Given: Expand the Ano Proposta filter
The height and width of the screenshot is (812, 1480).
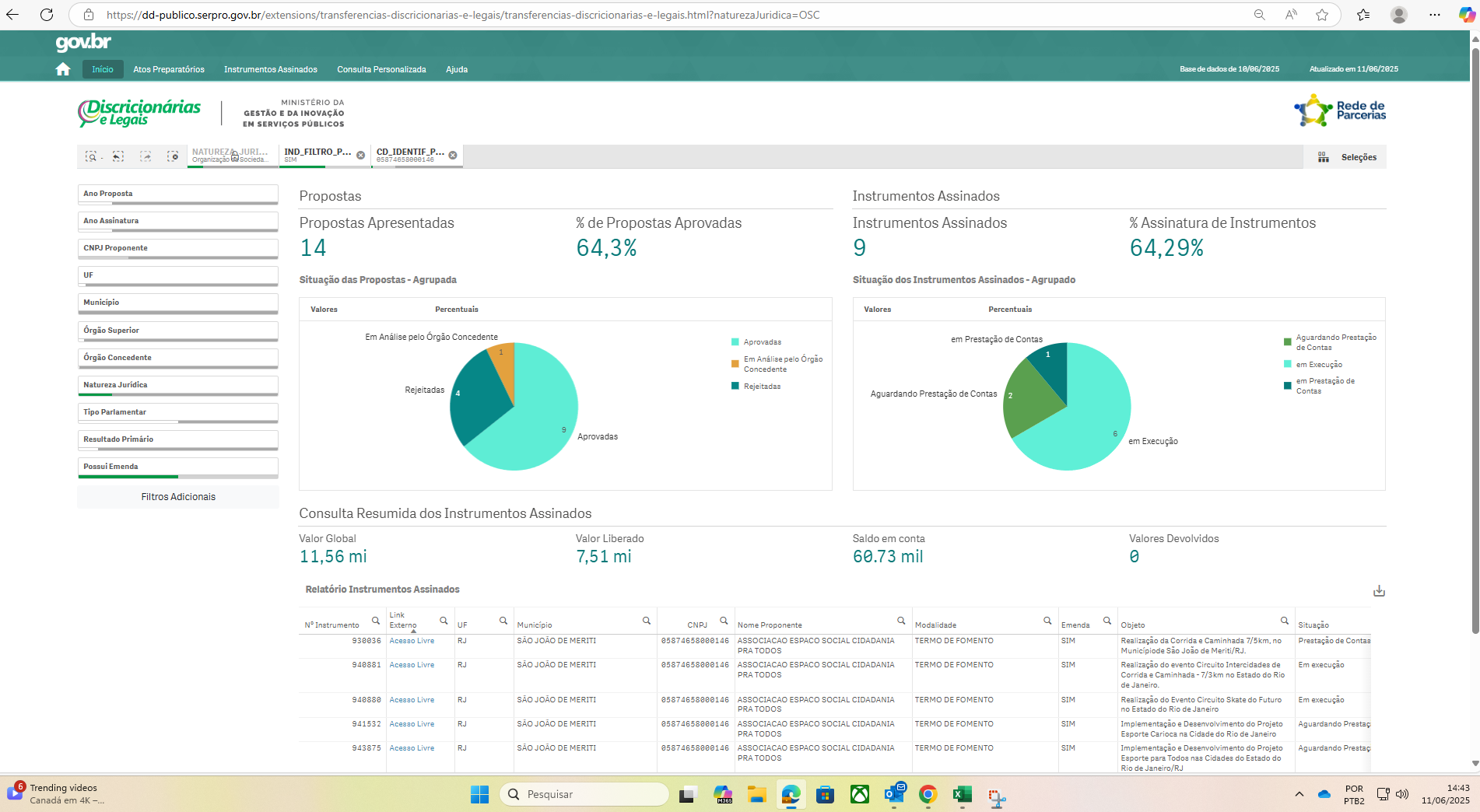Looking at the screenshot, I should click(177, 194).
